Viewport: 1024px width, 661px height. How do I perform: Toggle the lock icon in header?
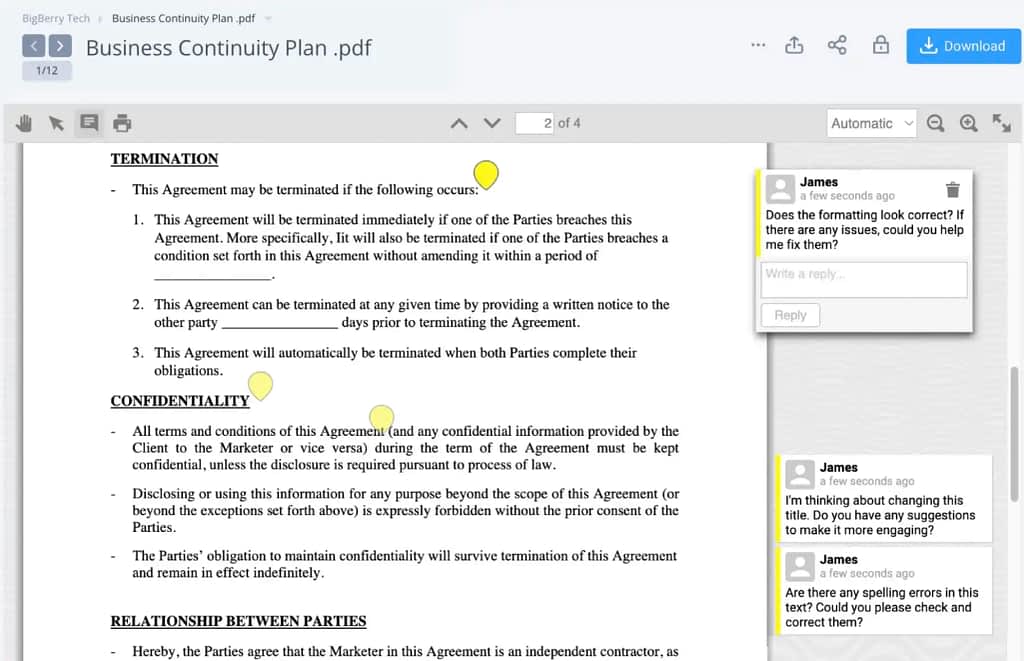pos(880,45)
